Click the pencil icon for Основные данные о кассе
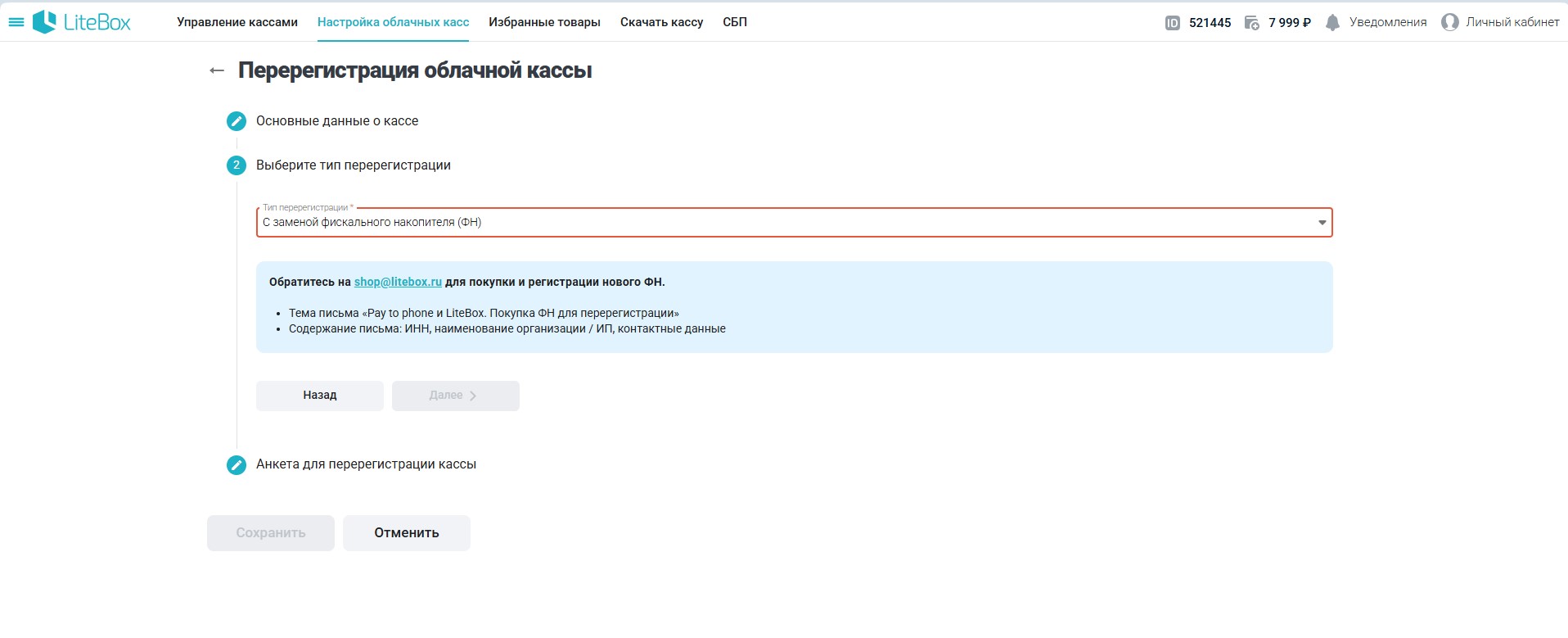This screenshot has height=638, width=1568. [x=237, y=121]
